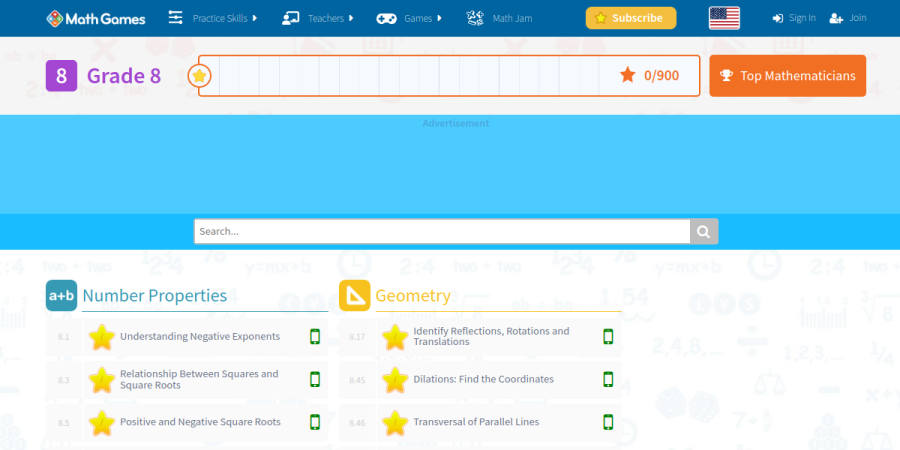Viewport: 900px width, 450px height.
Task: Open the Number Properties heading
Action: [x=155, y=296]
